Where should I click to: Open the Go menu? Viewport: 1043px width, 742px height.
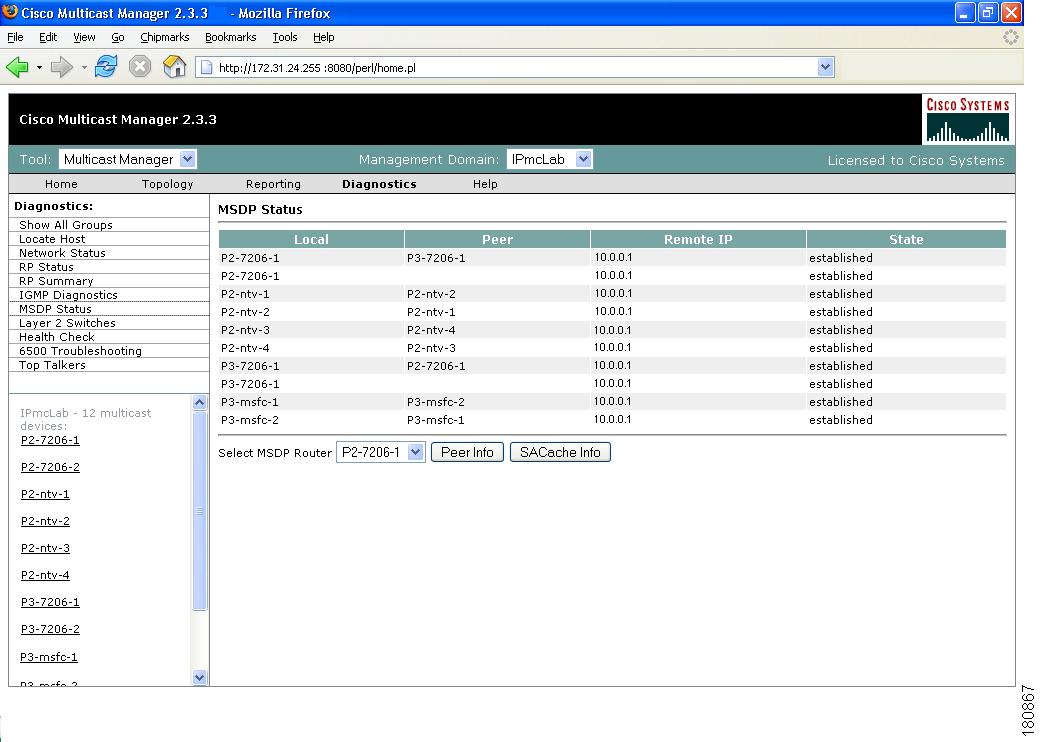118,37
